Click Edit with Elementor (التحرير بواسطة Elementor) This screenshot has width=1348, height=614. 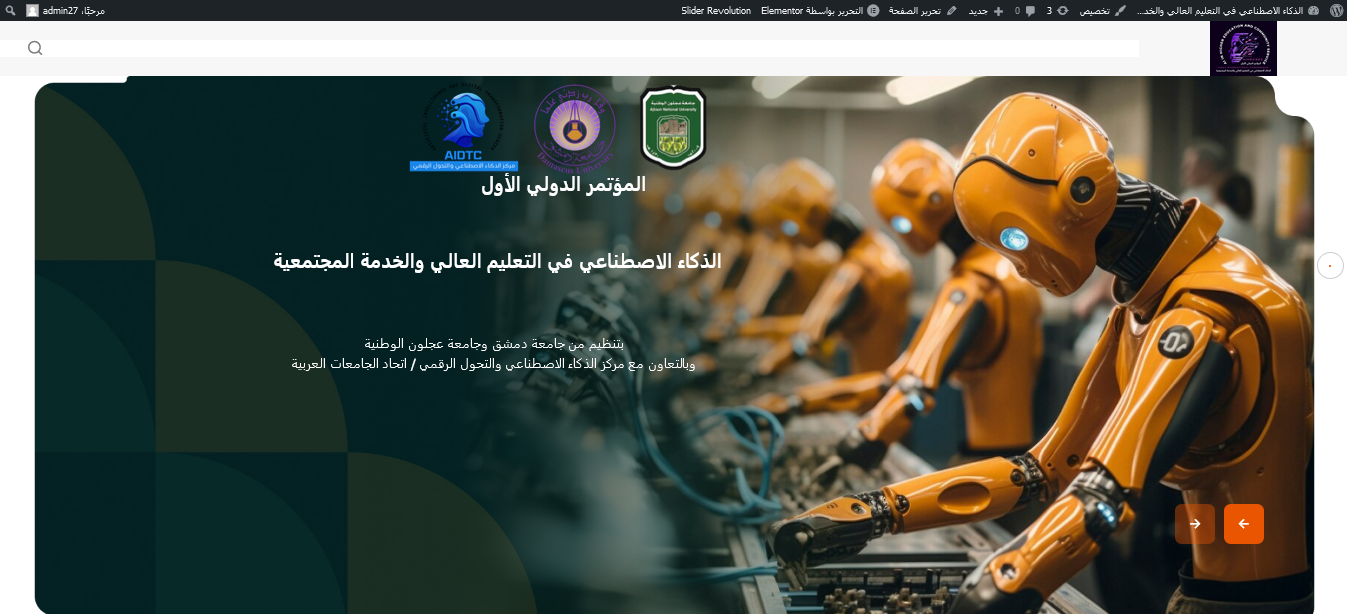tap(820, 10)
